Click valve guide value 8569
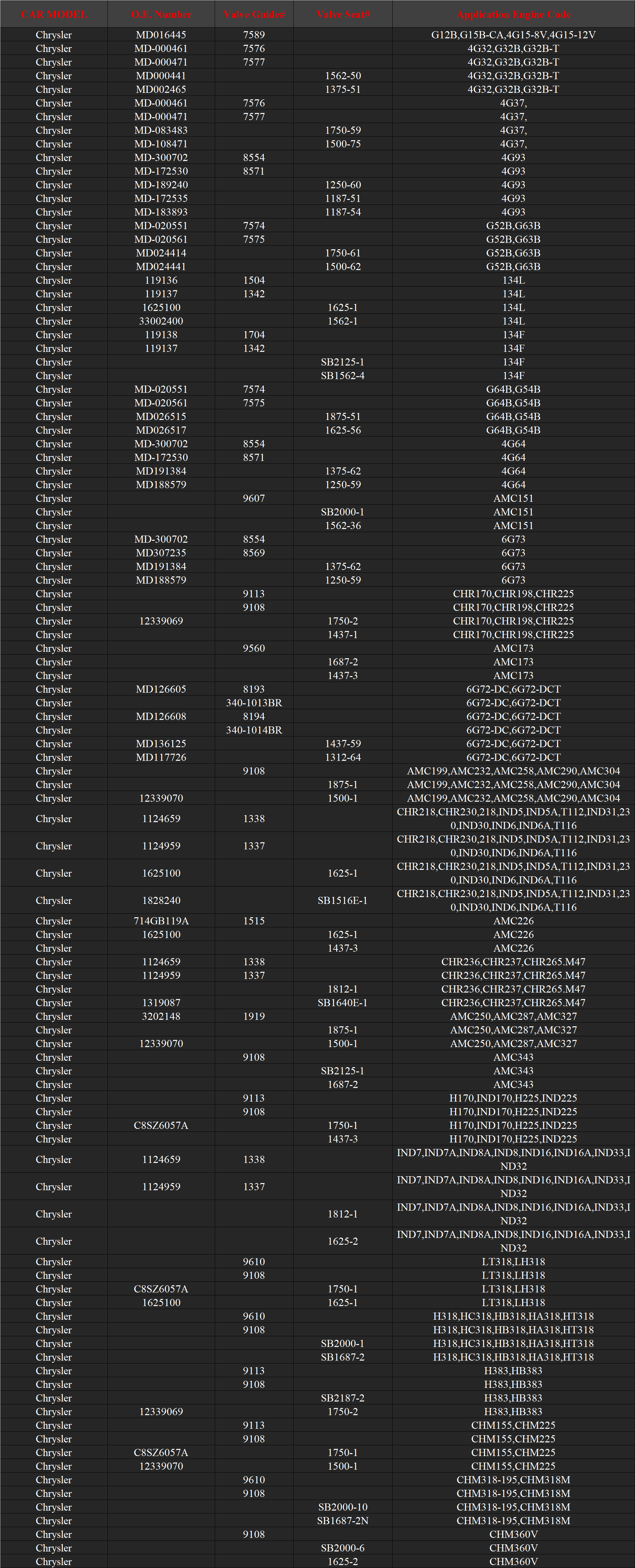Image resolution: width=635 pixels, height=1568 pixels. (x=254, y=553)
